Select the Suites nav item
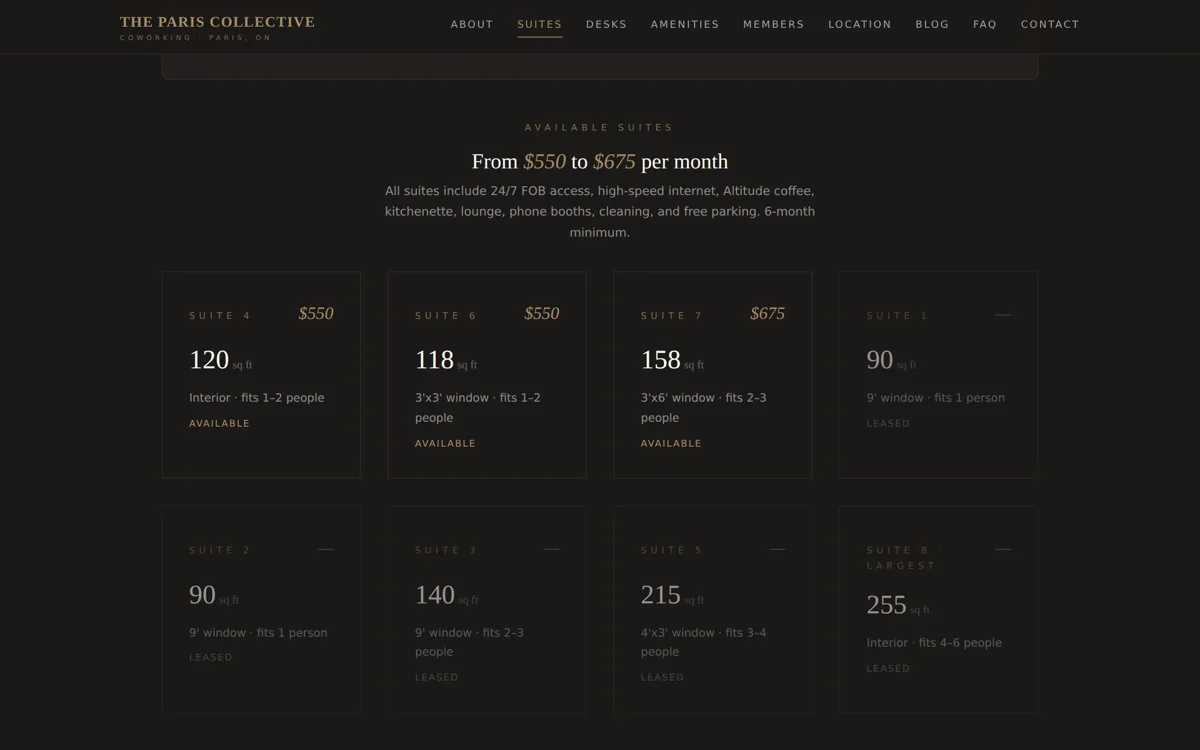1200x750 pixels. (540, 24)
